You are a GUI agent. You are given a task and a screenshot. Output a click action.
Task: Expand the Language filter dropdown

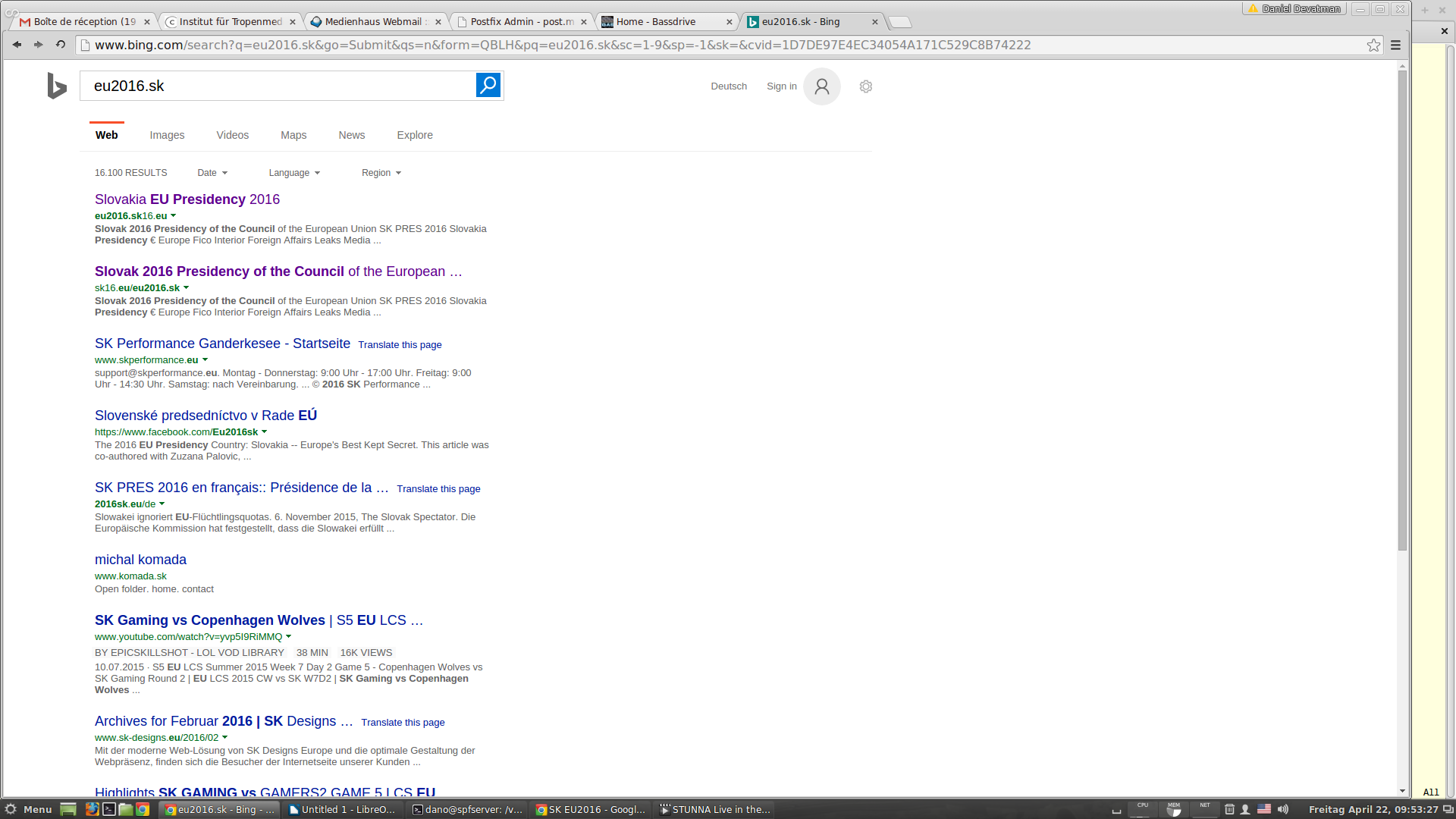[x=294, y=173]
